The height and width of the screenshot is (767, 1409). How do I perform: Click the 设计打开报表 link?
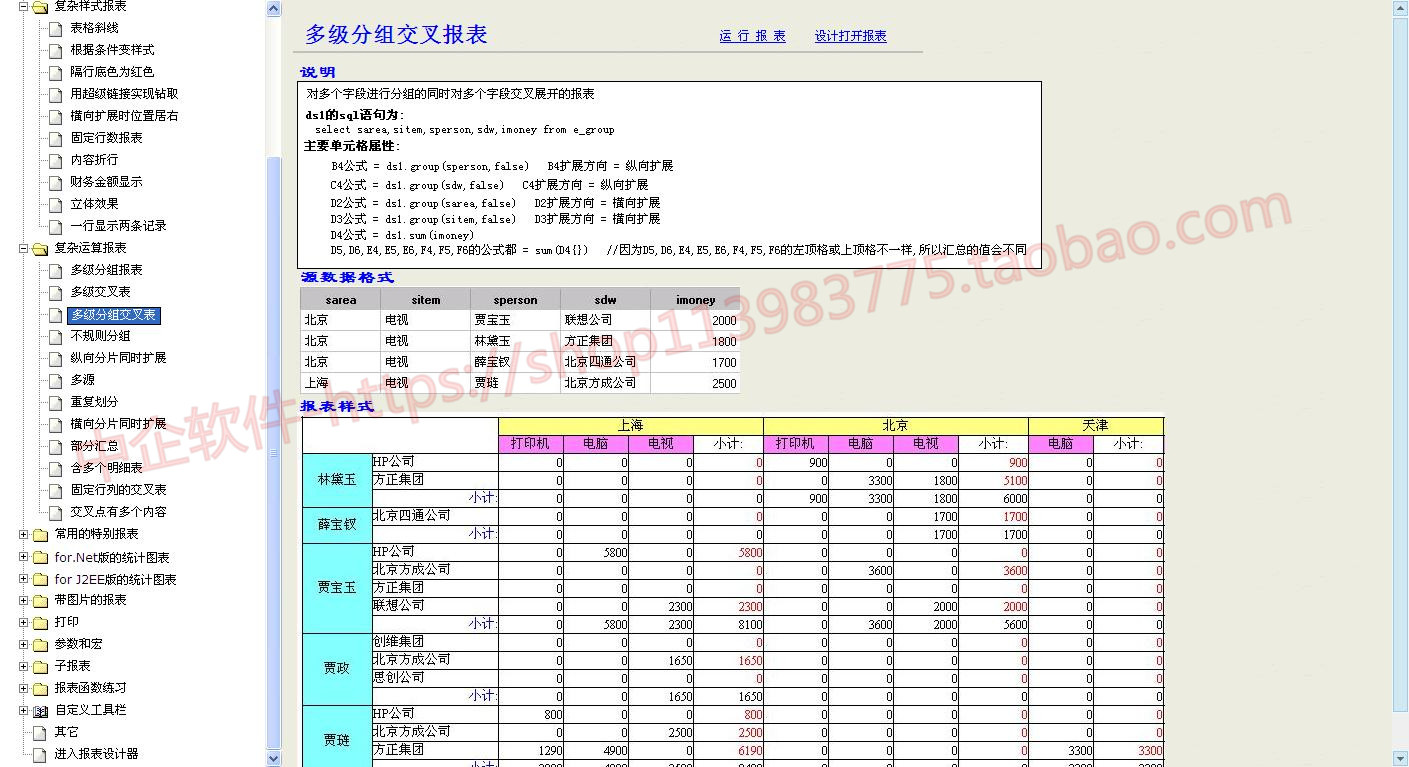[851, 36]
